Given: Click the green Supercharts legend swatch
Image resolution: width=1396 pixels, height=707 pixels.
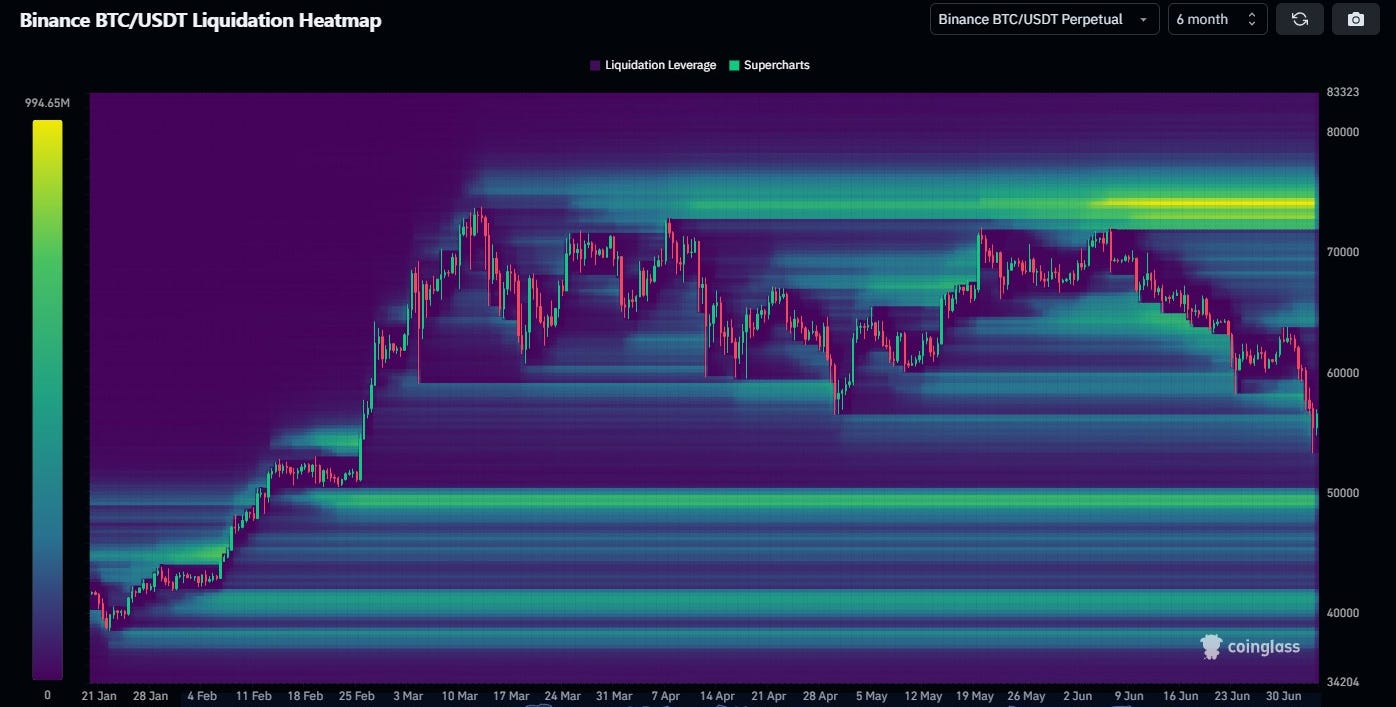Looking at the screenshot, I should [x=735, y=65].
